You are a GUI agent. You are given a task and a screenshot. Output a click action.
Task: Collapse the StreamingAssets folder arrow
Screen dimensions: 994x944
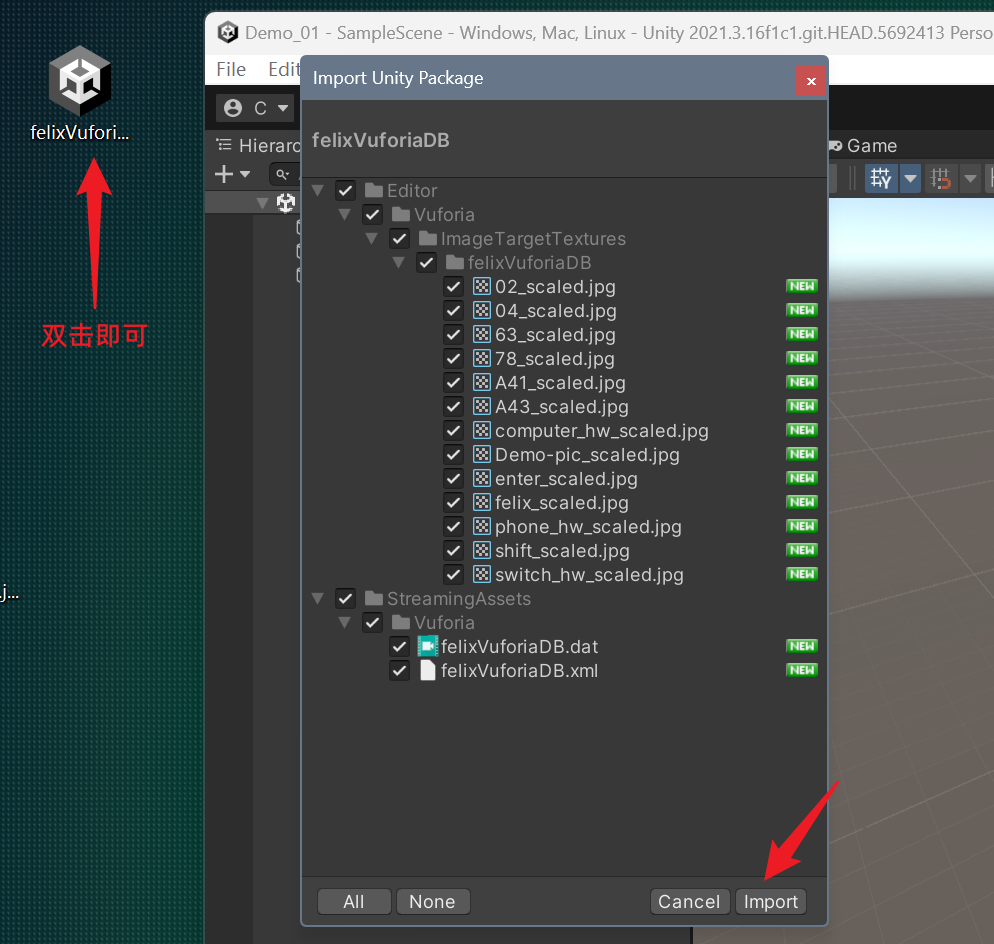click(318, 598)
